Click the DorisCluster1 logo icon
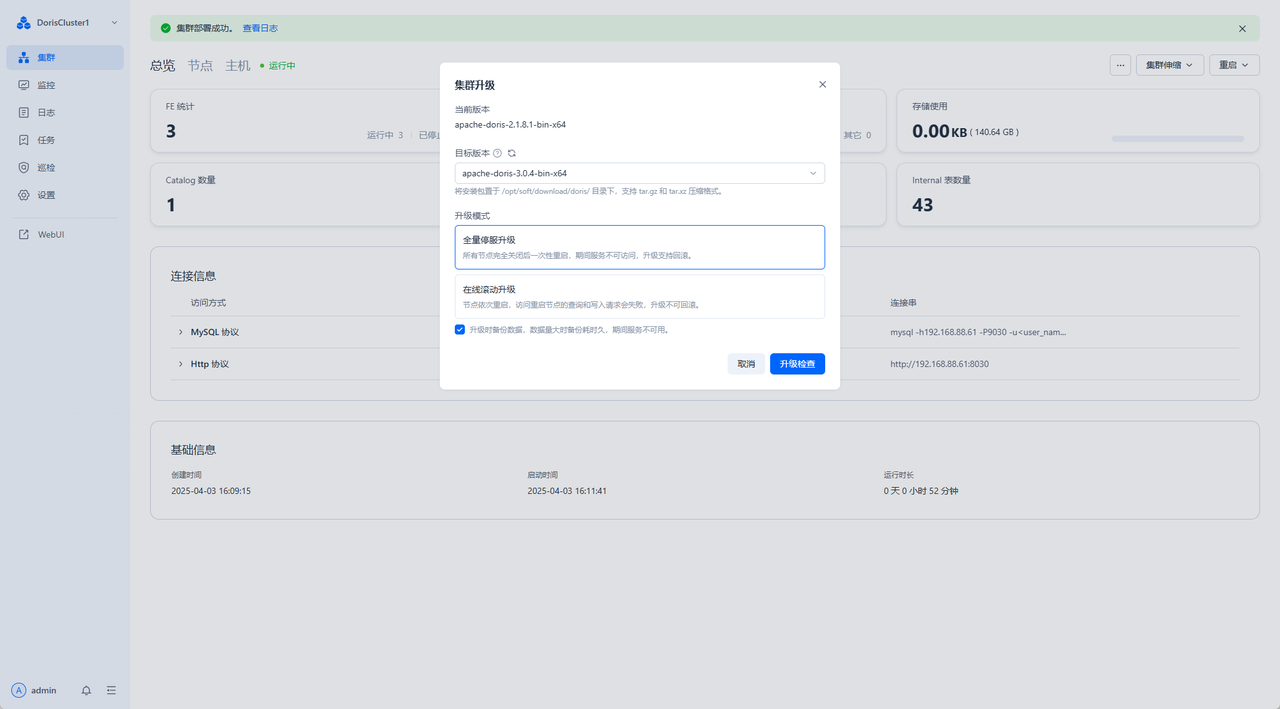This screenshot has width=1280, height=709. pyautogui.click(x=24, y=22)
